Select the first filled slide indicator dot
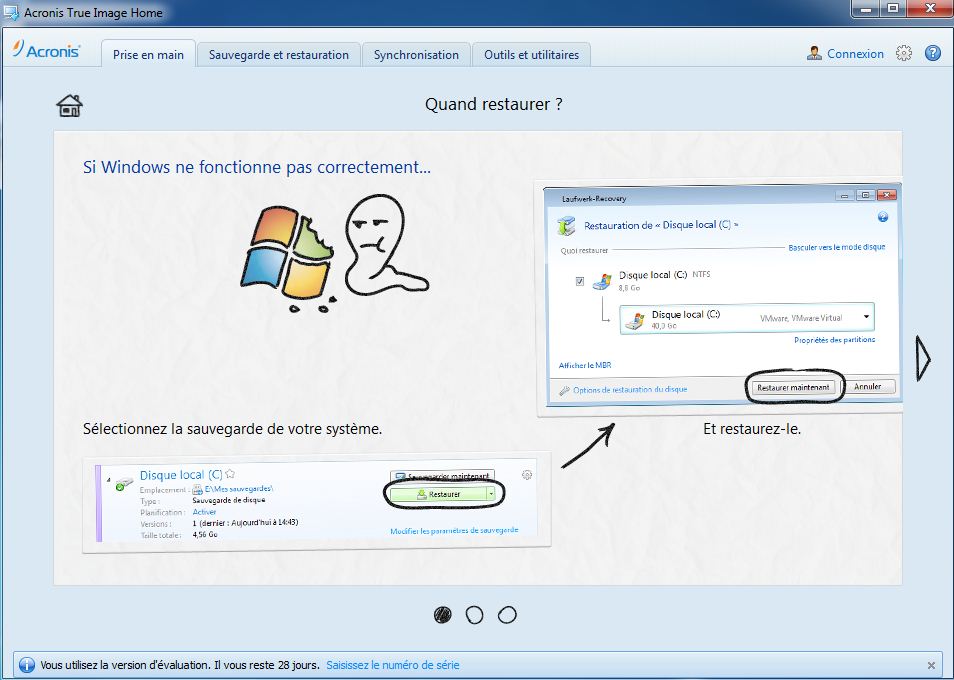 click(x=442, y=615)
